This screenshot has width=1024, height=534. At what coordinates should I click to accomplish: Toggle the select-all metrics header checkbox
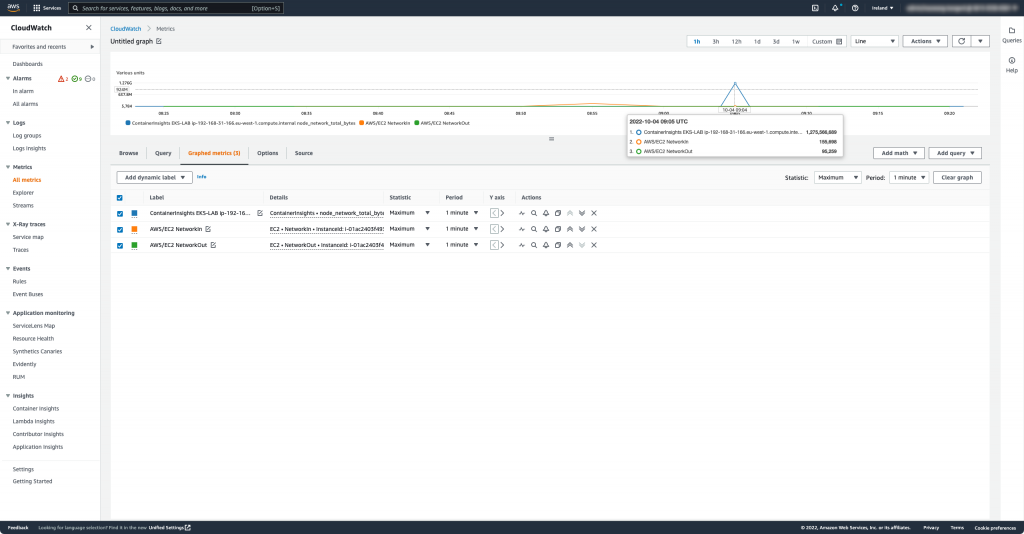[120, 198]
